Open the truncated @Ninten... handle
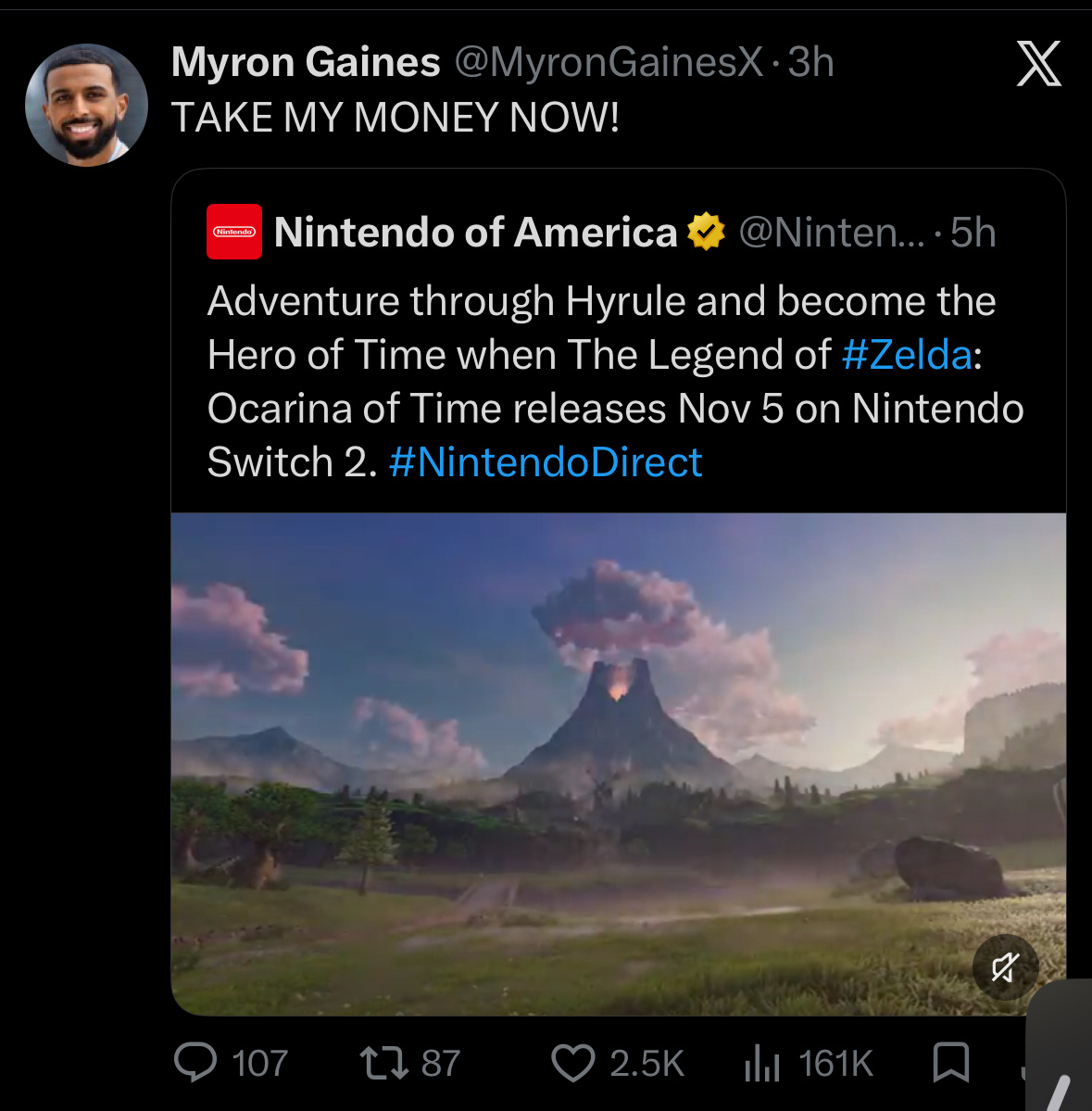The height and width of the screenshot is (1111, 1092). (x=832, y=233)
